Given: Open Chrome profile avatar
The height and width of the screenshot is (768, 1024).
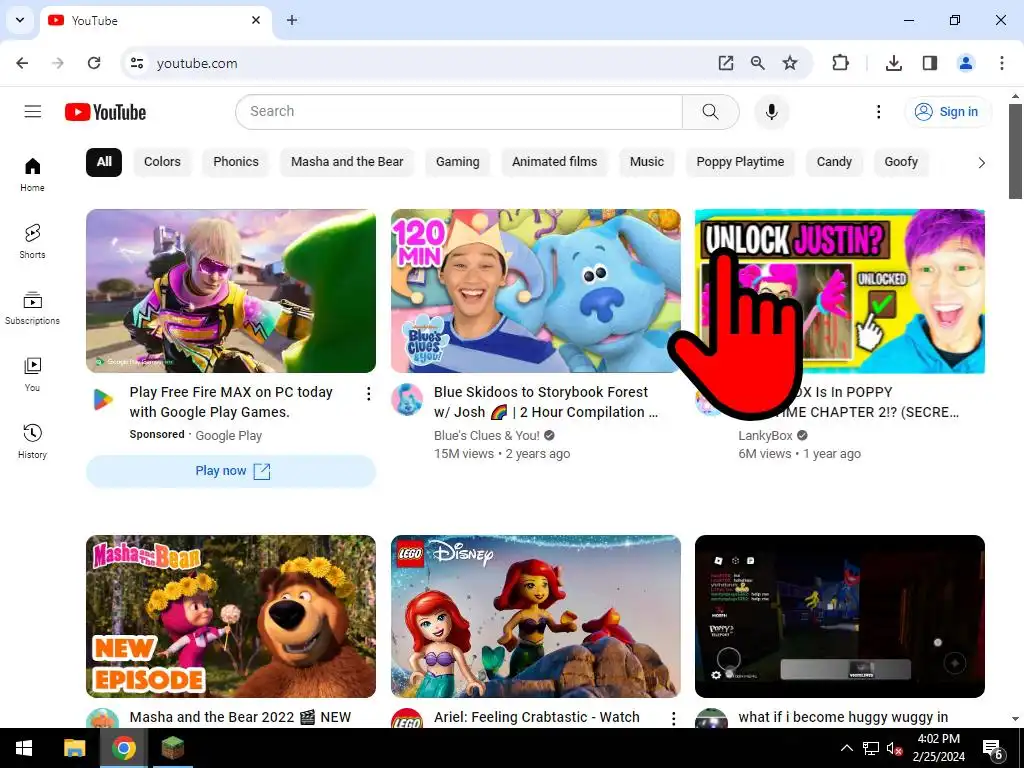Looking at the screenshot, I should (x=965, y=63).
